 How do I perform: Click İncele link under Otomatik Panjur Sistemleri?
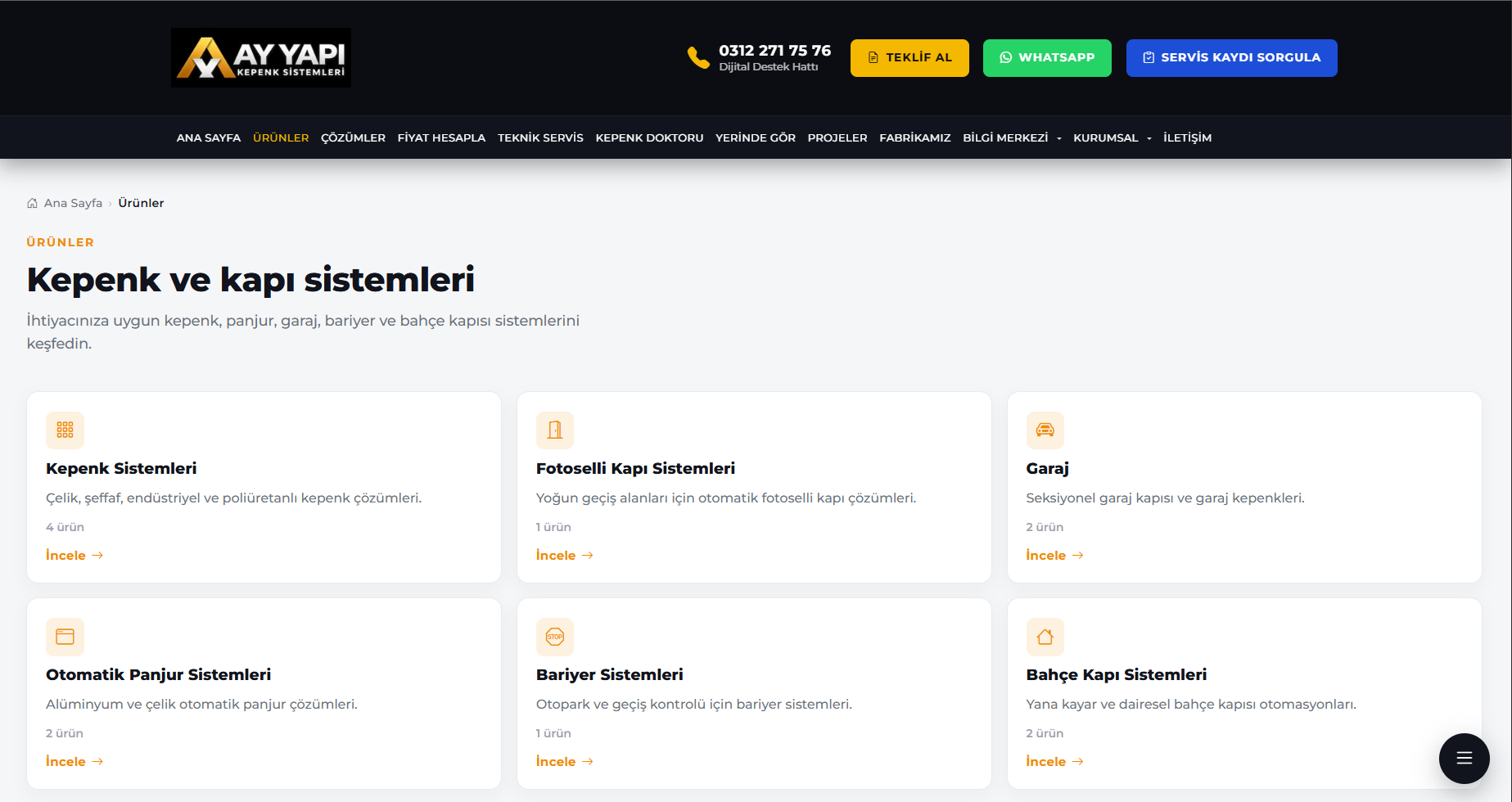tap(74, 761)
